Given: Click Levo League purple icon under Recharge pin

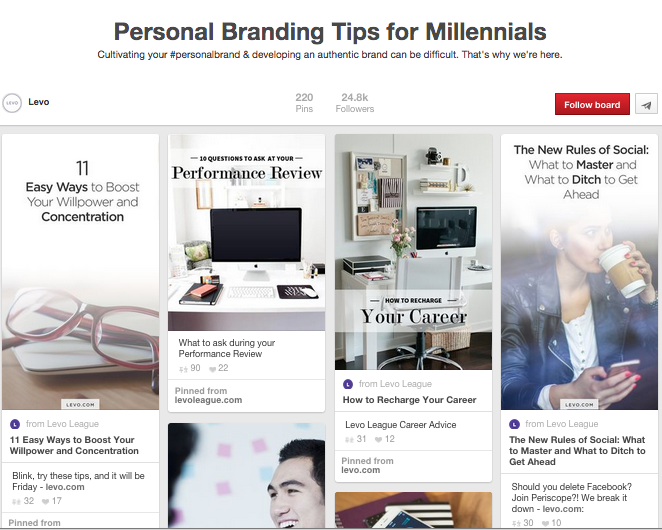Looking at the screenshot, I should pyautogui.click(x=348, y=384).
